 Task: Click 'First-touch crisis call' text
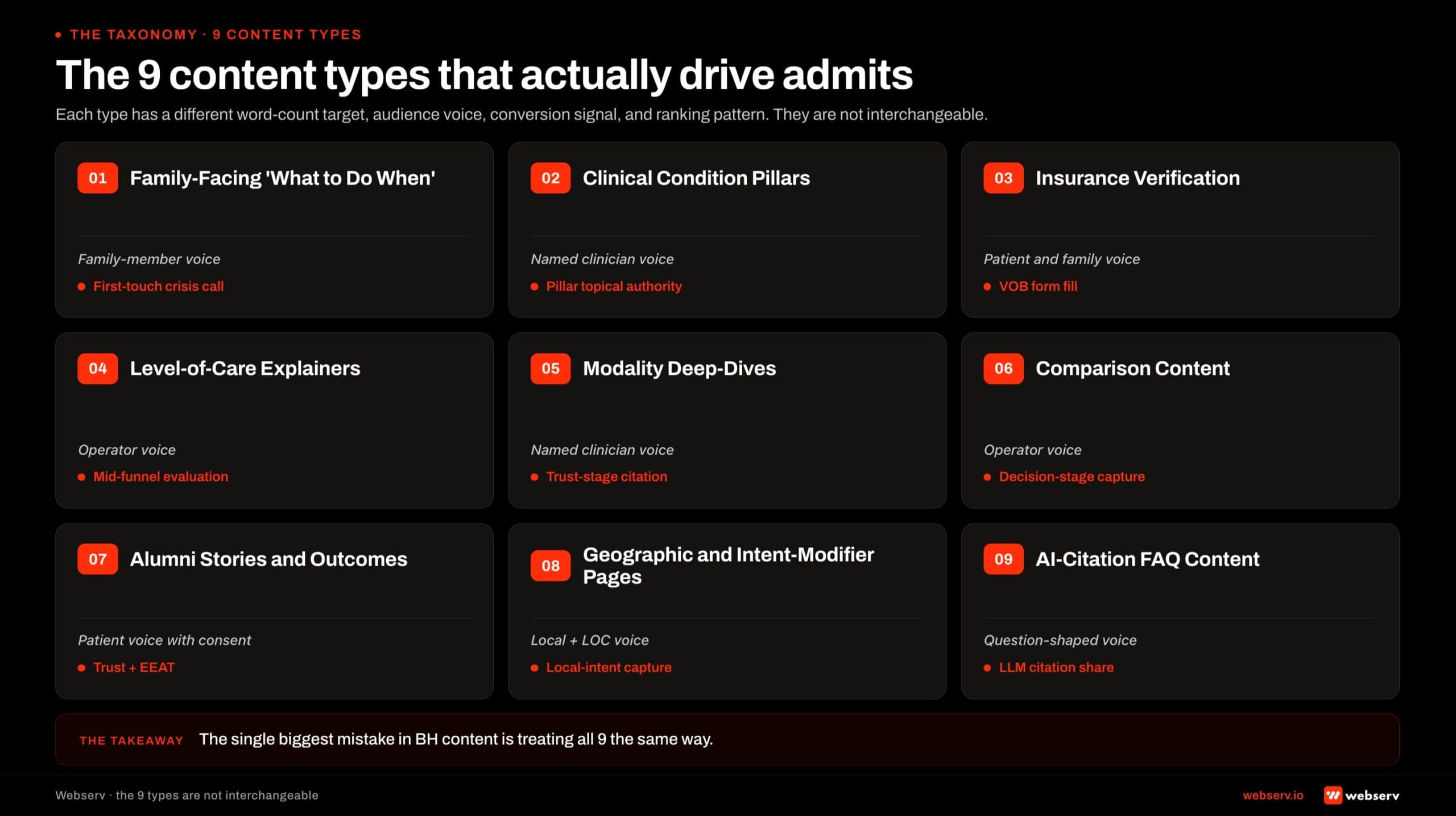click(158, 286)
